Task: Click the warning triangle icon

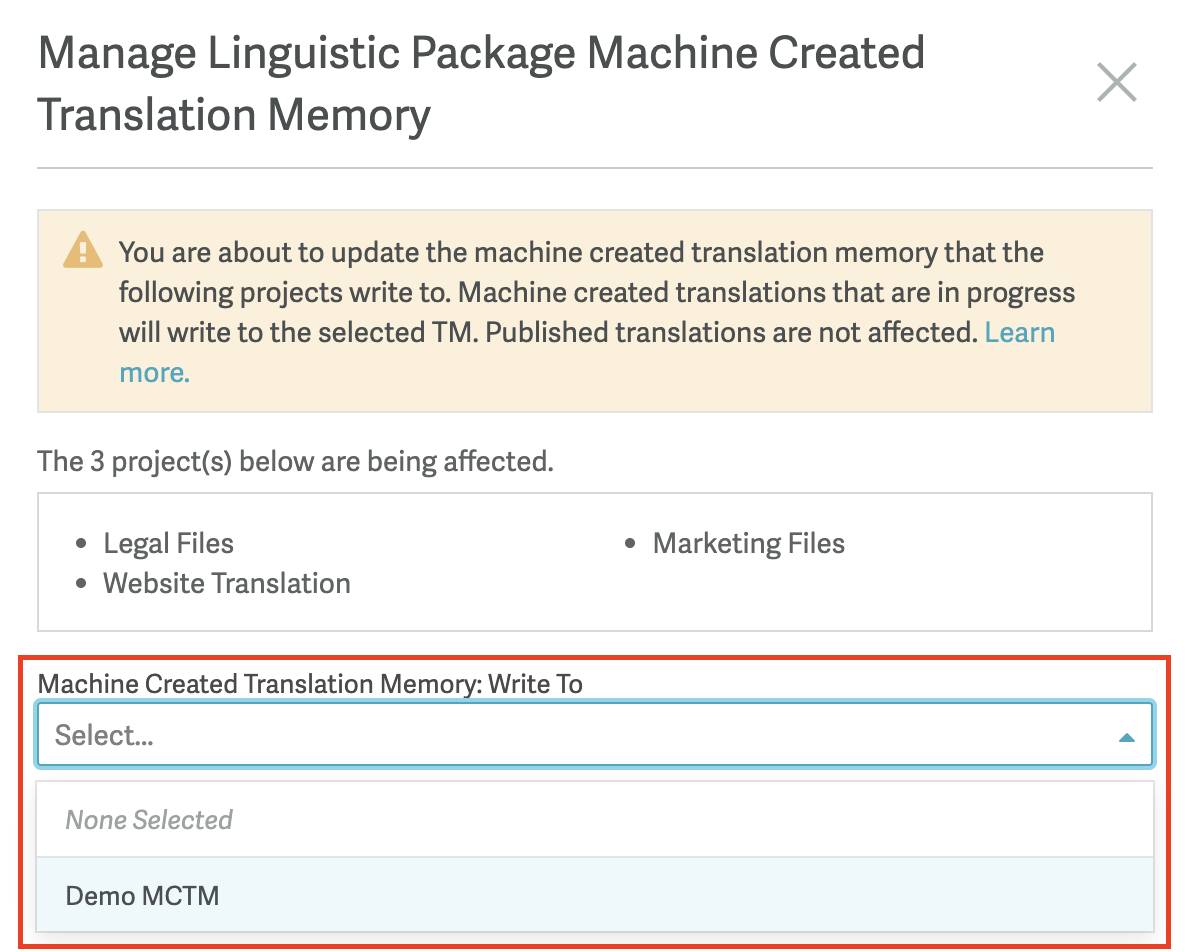Action: [82, 251]
